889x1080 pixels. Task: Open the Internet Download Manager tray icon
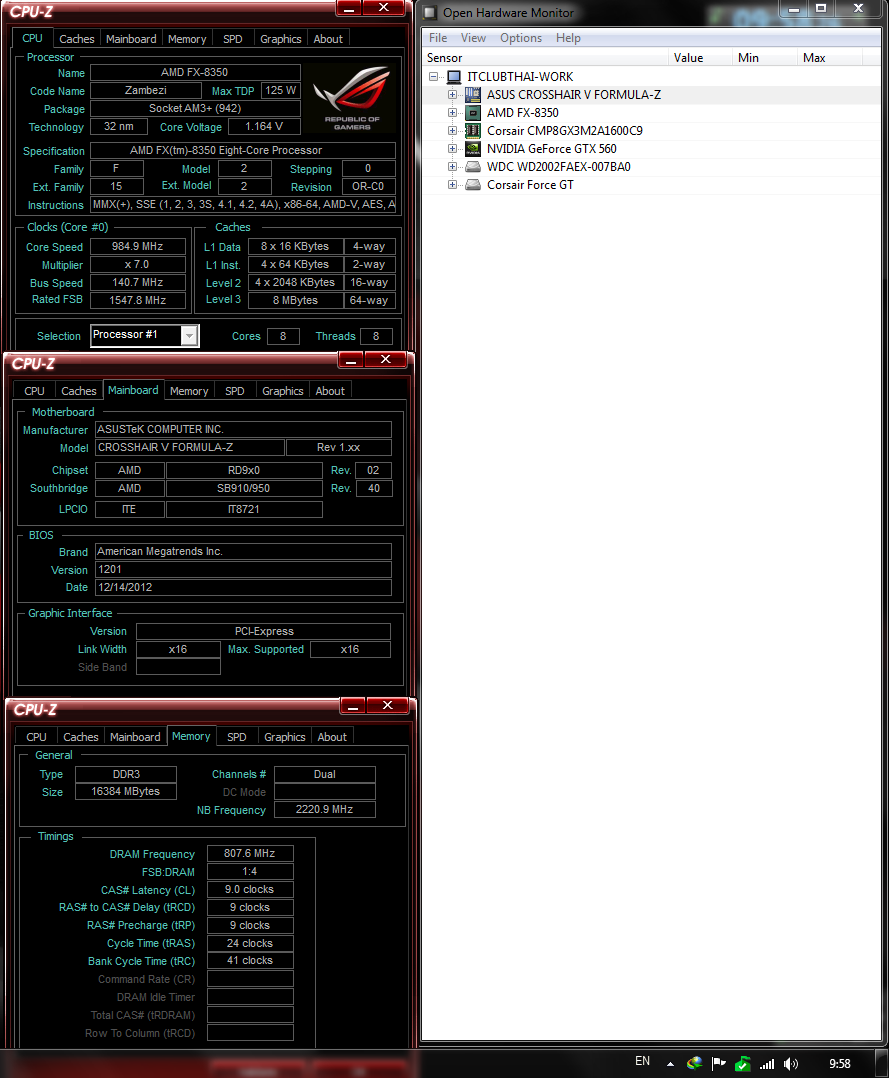point(694,1063)
